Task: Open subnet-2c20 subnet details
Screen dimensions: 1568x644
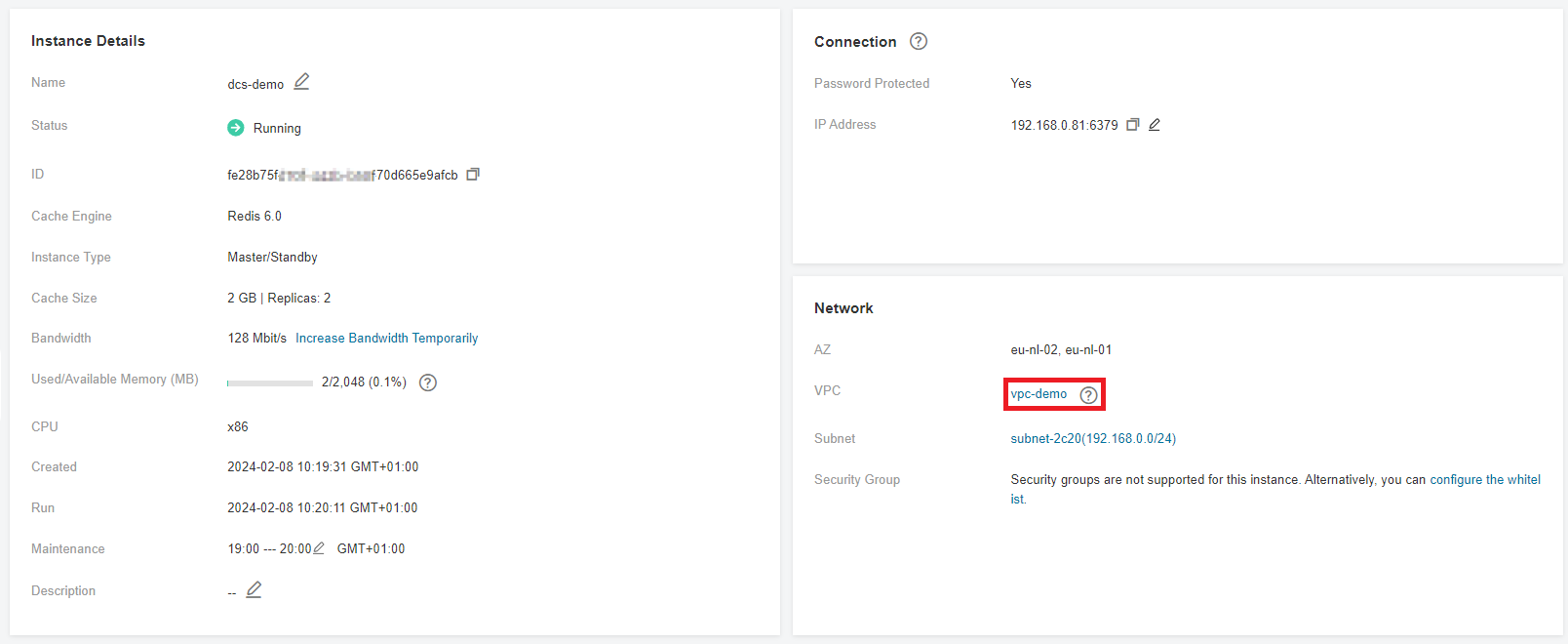Action: pyautogui.click(x=1092, y=439)
